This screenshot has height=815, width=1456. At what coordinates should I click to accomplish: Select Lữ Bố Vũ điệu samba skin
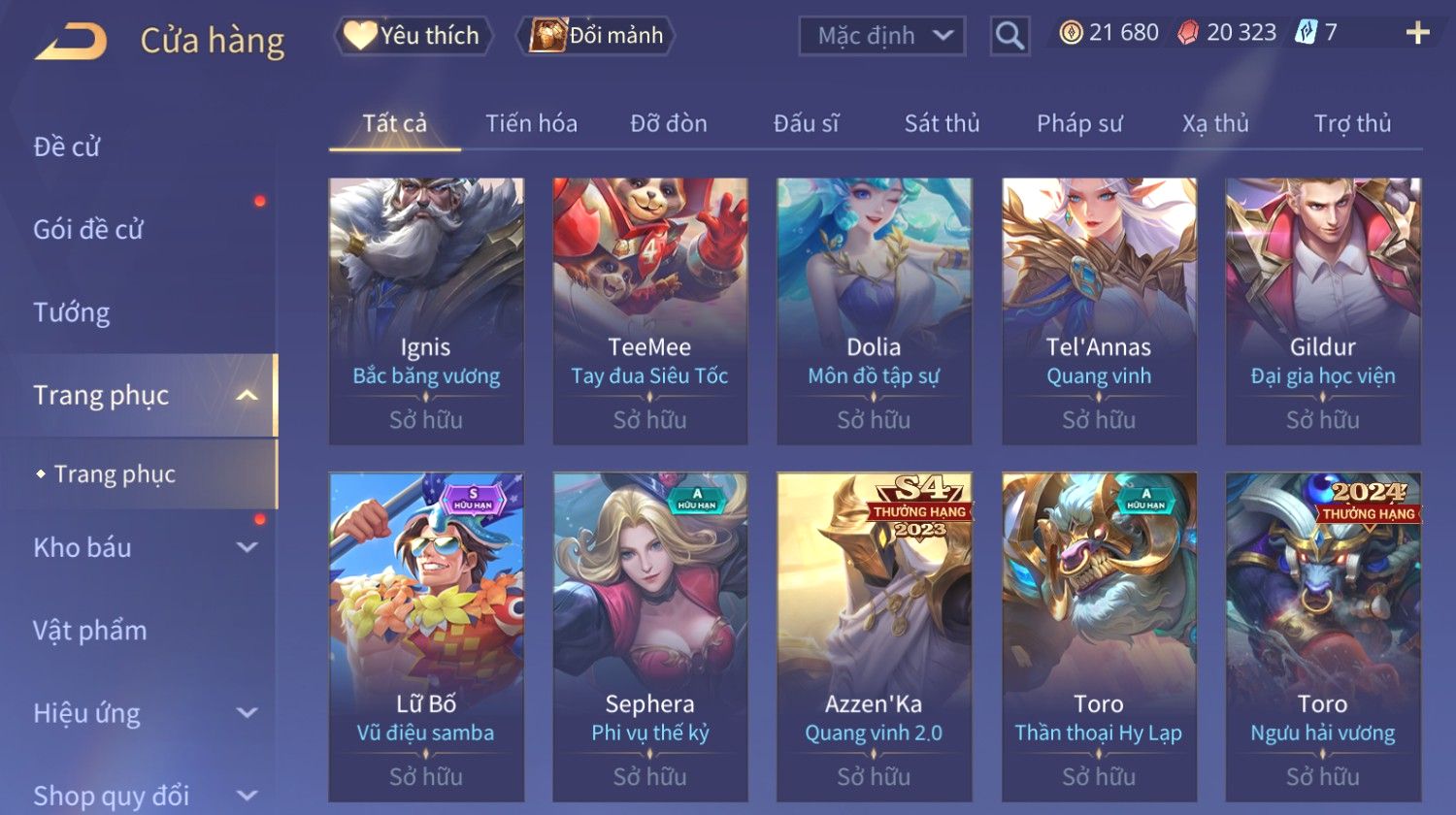[426, 636]
